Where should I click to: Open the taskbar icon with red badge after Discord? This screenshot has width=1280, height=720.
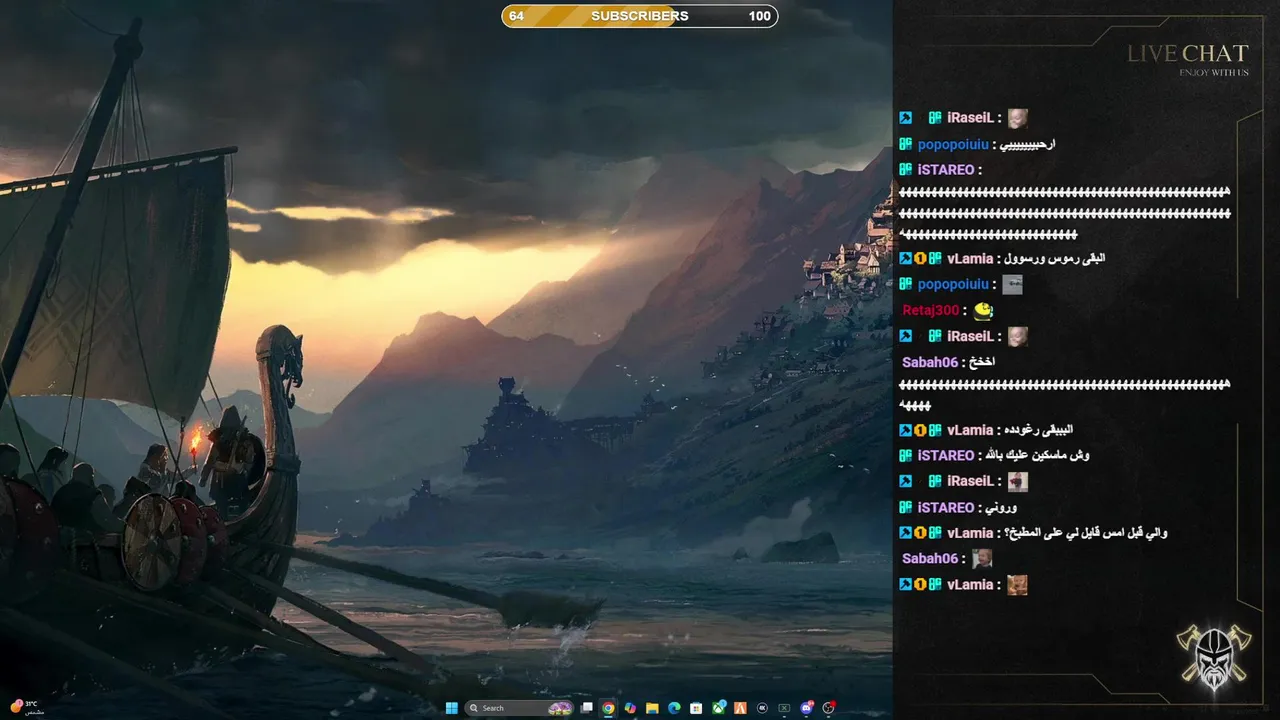[x=829, y=708]
